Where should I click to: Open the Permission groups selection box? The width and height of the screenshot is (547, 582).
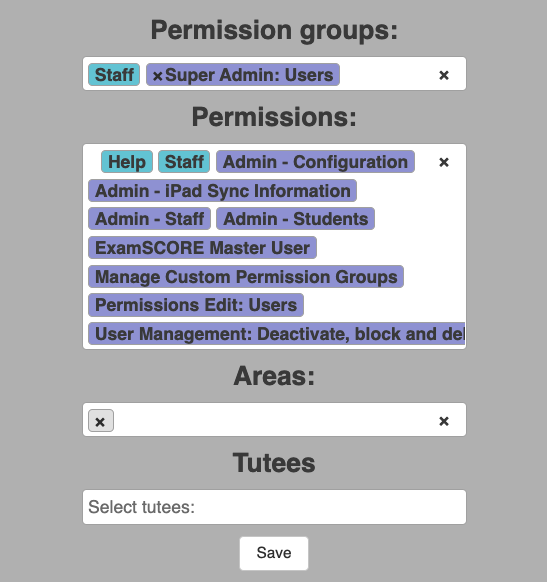386,74
